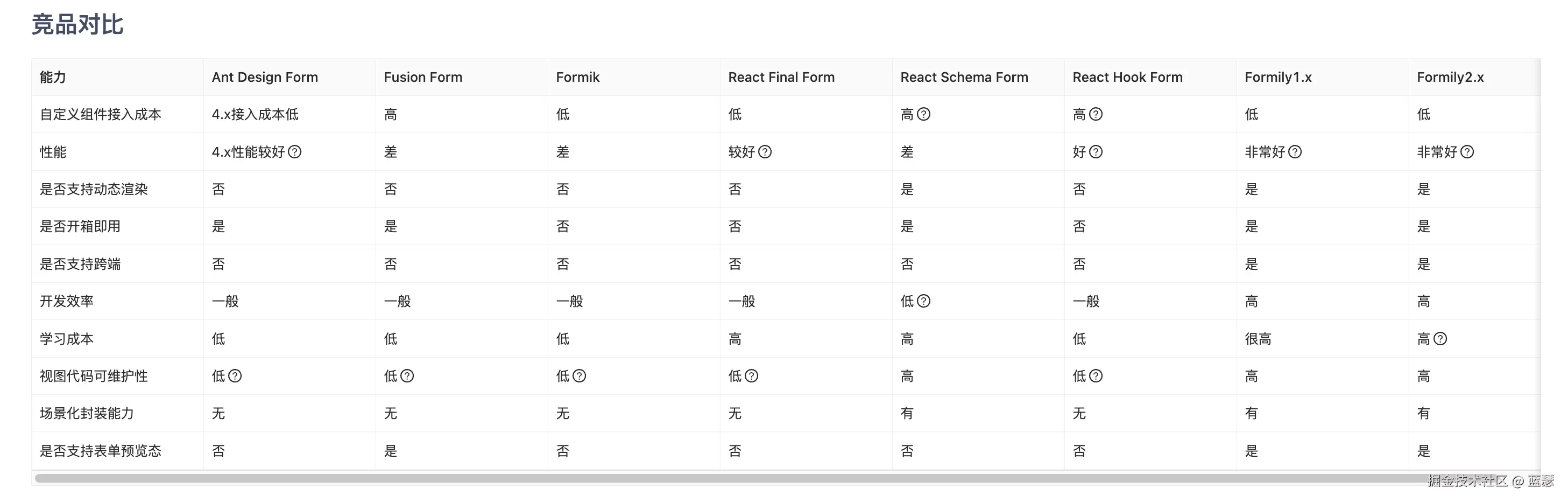The width and height of the screenshot is (1568, 502).
Task: Click help icon beside React Hook Form 自定义组件接入成本
Action: [x=1096, y=114]
